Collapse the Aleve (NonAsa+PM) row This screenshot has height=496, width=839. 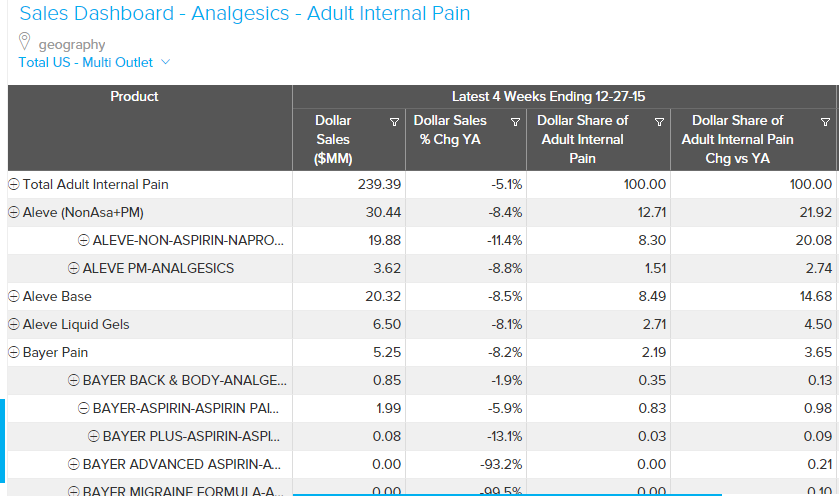click(x=14, y=213)
